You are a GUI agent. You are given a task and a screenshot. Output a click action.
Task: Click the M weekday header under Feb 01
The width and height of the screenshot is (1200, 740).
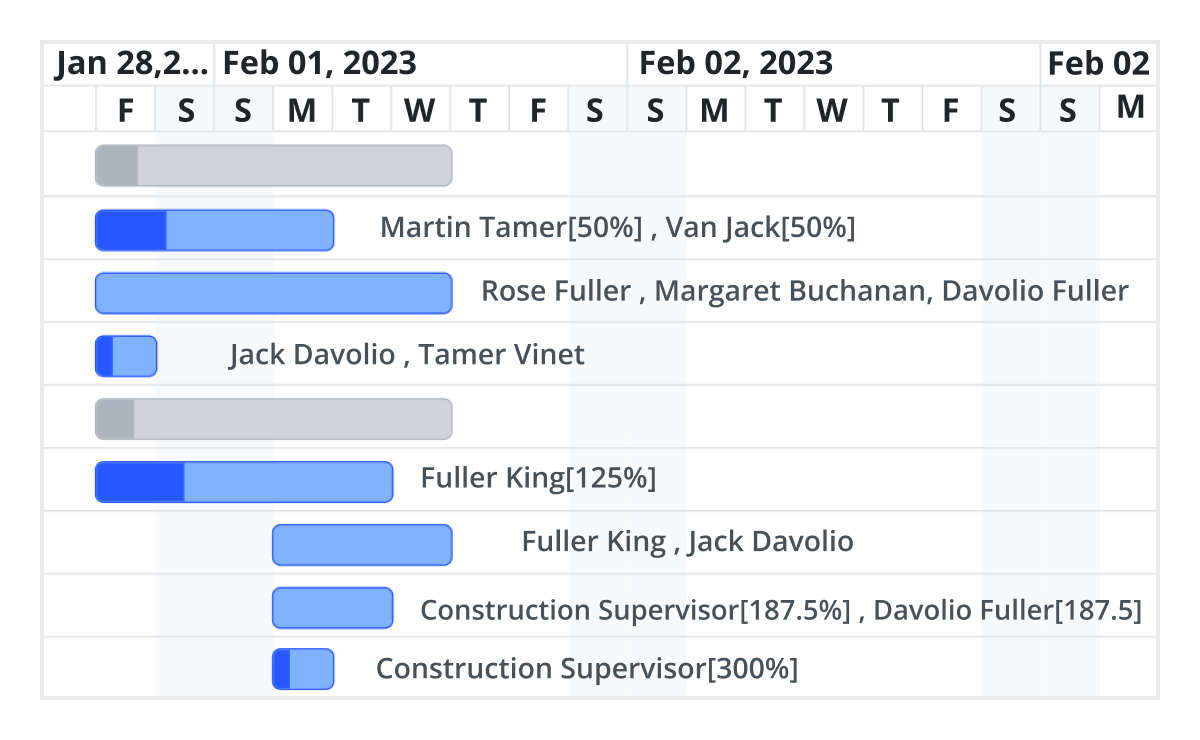coord(302,109)
